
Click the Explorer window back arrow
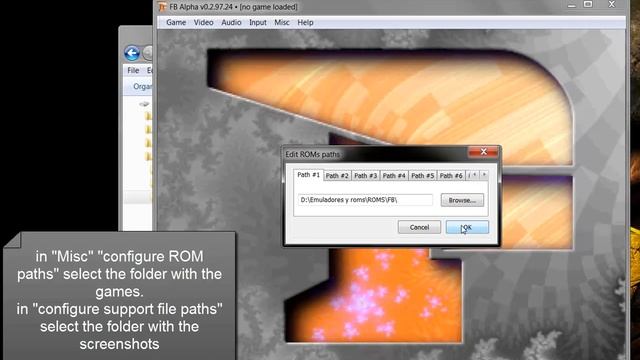(132, 53)
